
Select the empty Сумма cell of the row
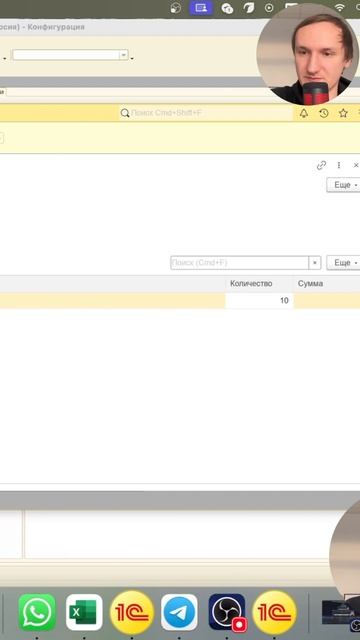(327, 300)
